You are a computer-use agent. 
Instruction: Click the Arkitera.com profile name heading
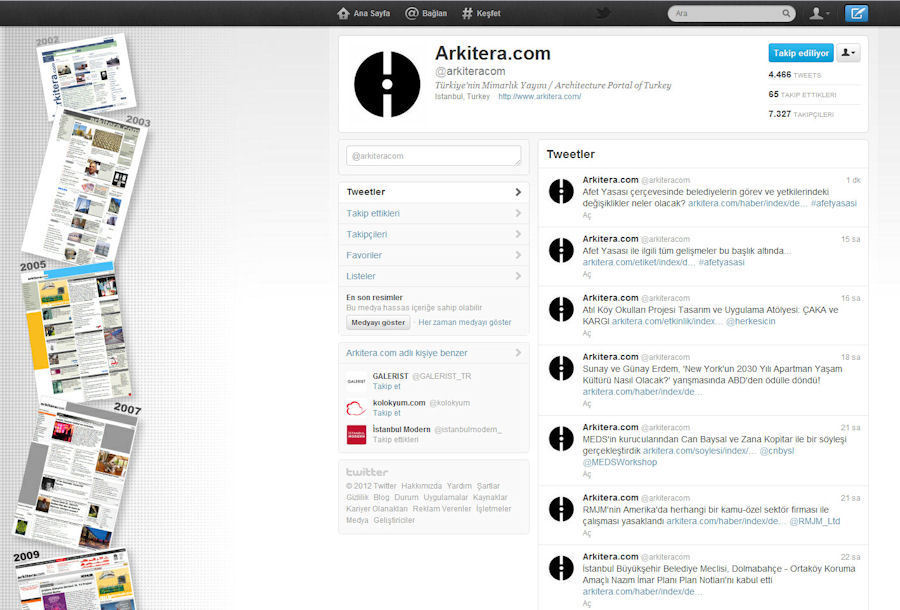click(x=493, y=53)
